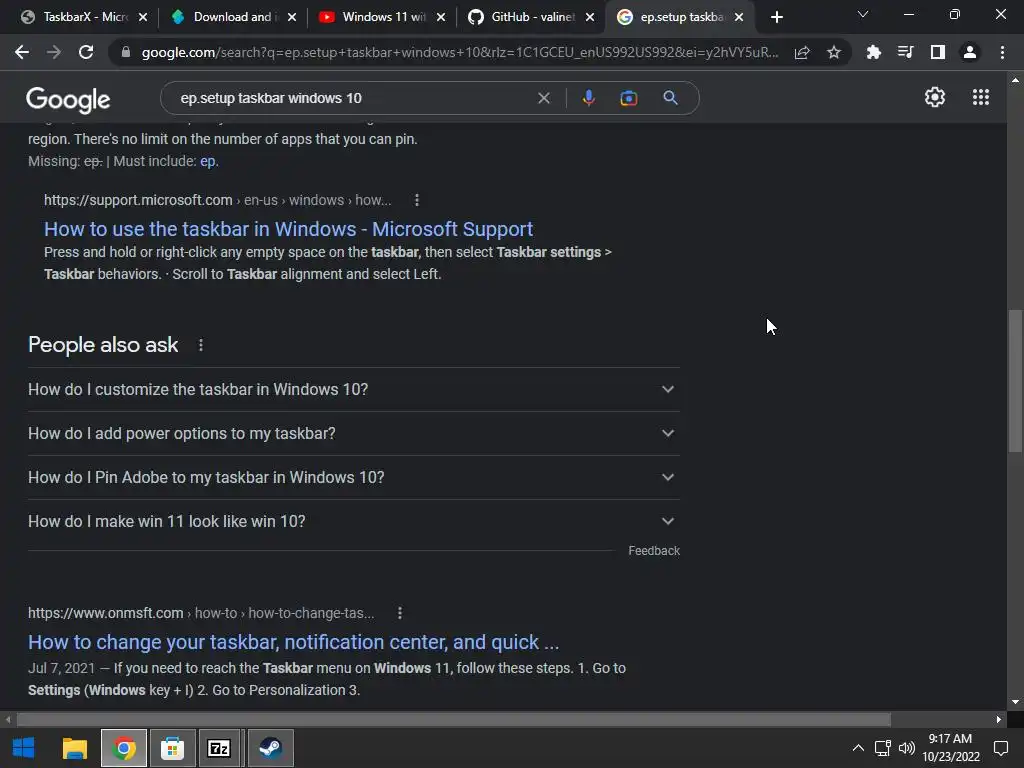Reload the current page
This screenshot has height=768, width=1024.
tap(86, 52)
